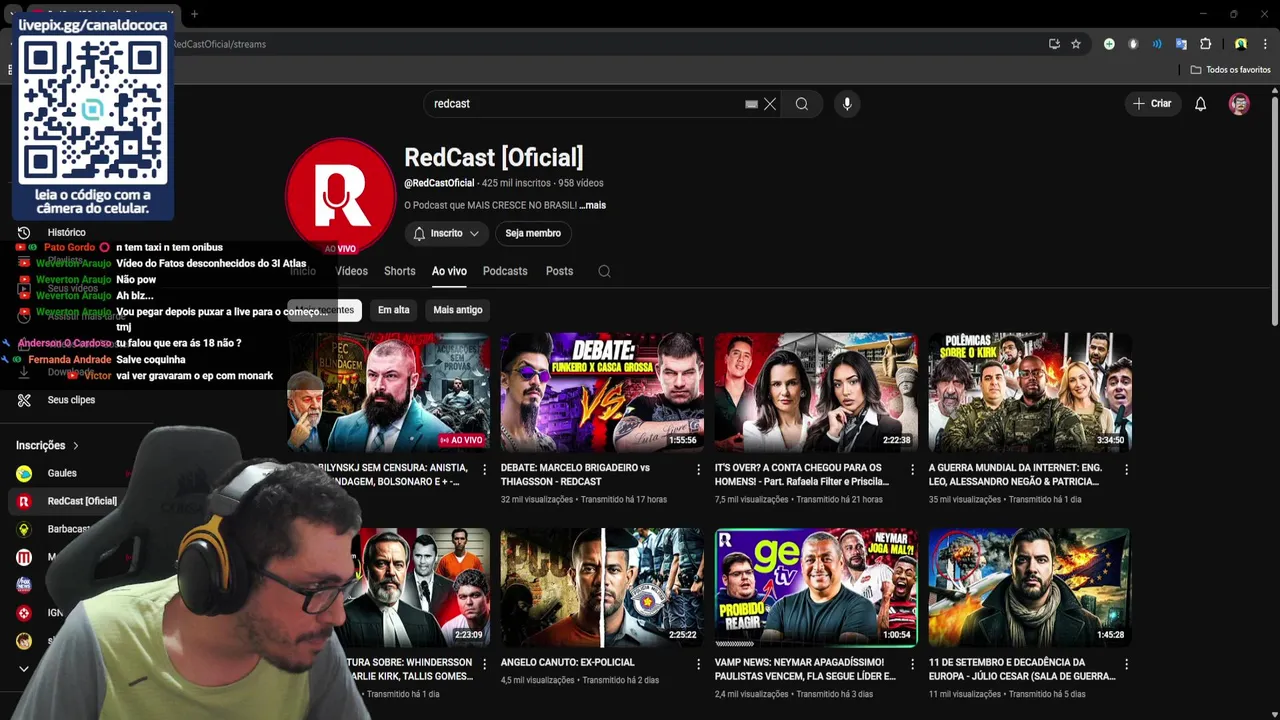The image size is (1280, 720).
Task: Open the YouTube account avatar menu
Action: (1239, 104)
